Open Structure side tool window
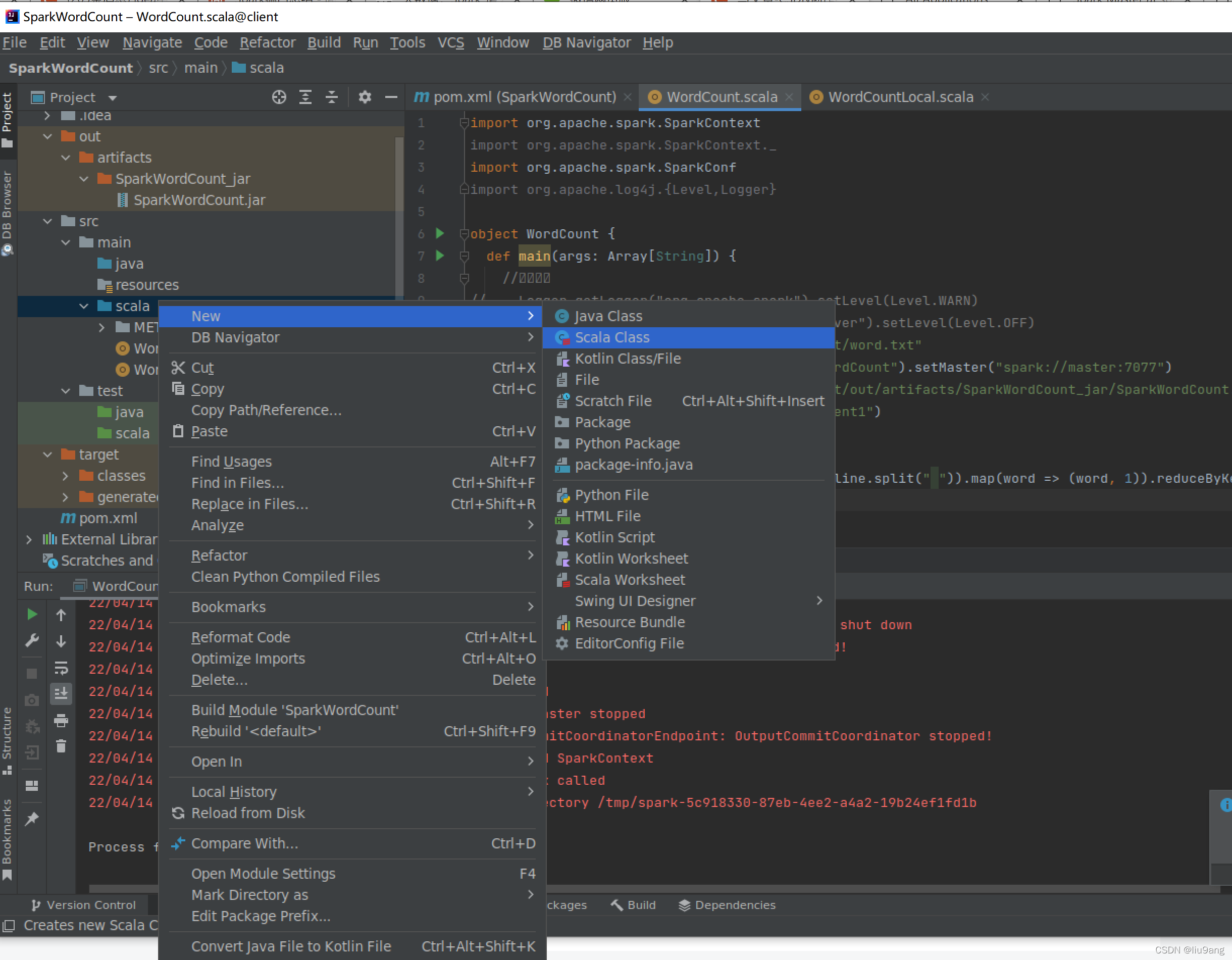1232x960 pixels. tap(7, 741)
